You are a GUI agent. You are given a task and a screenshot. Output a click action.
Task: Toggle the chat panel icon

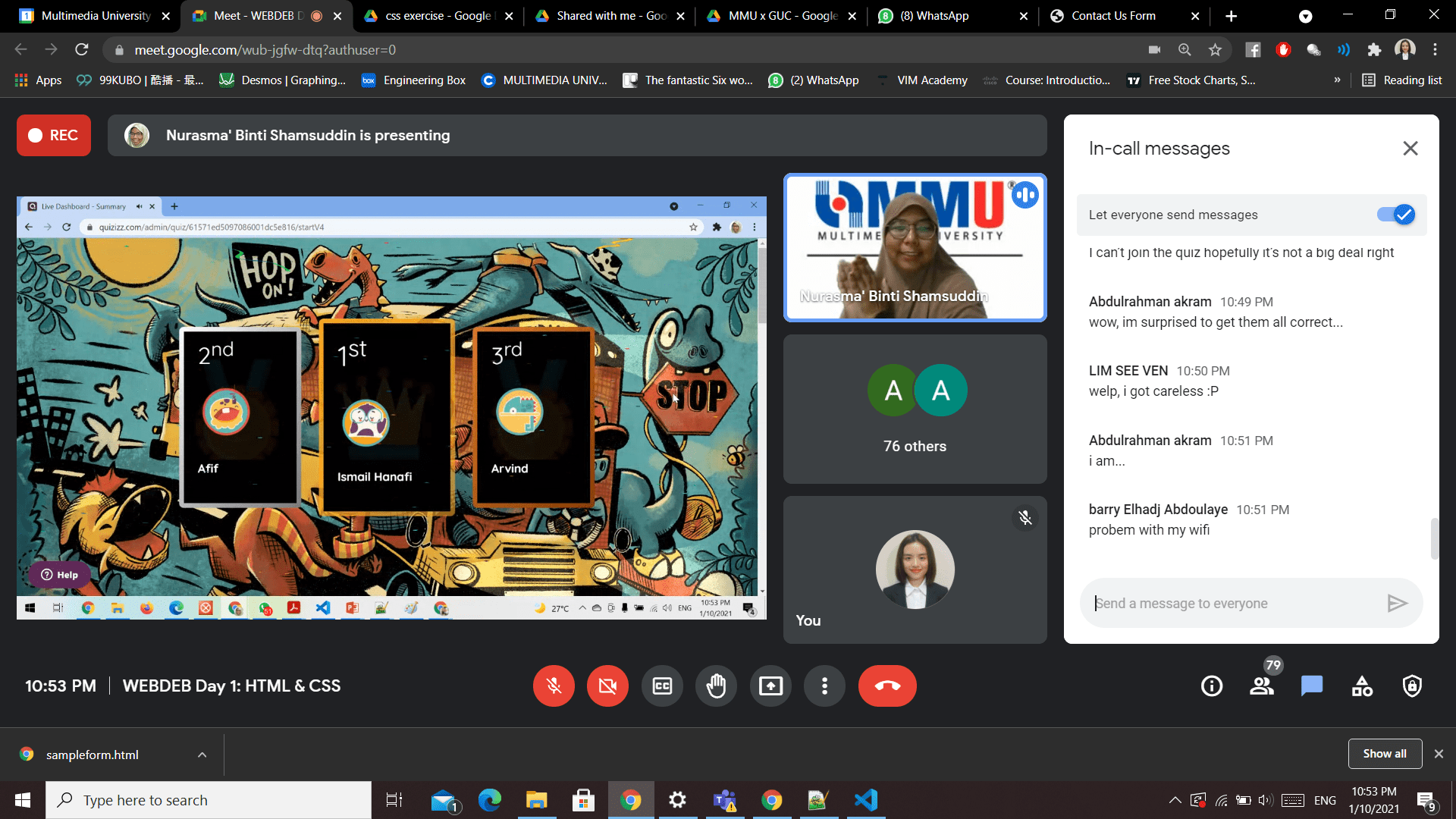click(x=1312, y=686)
